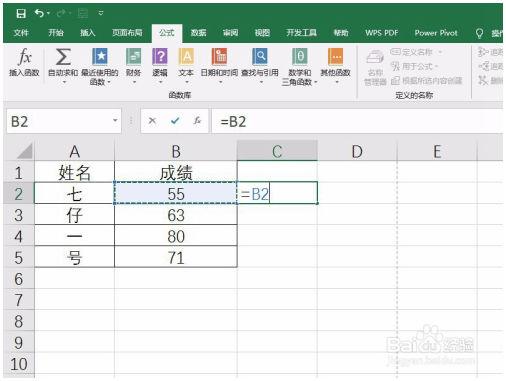
Task: Open the 名称管理器 icon
Action: click(x=375, y=57)
